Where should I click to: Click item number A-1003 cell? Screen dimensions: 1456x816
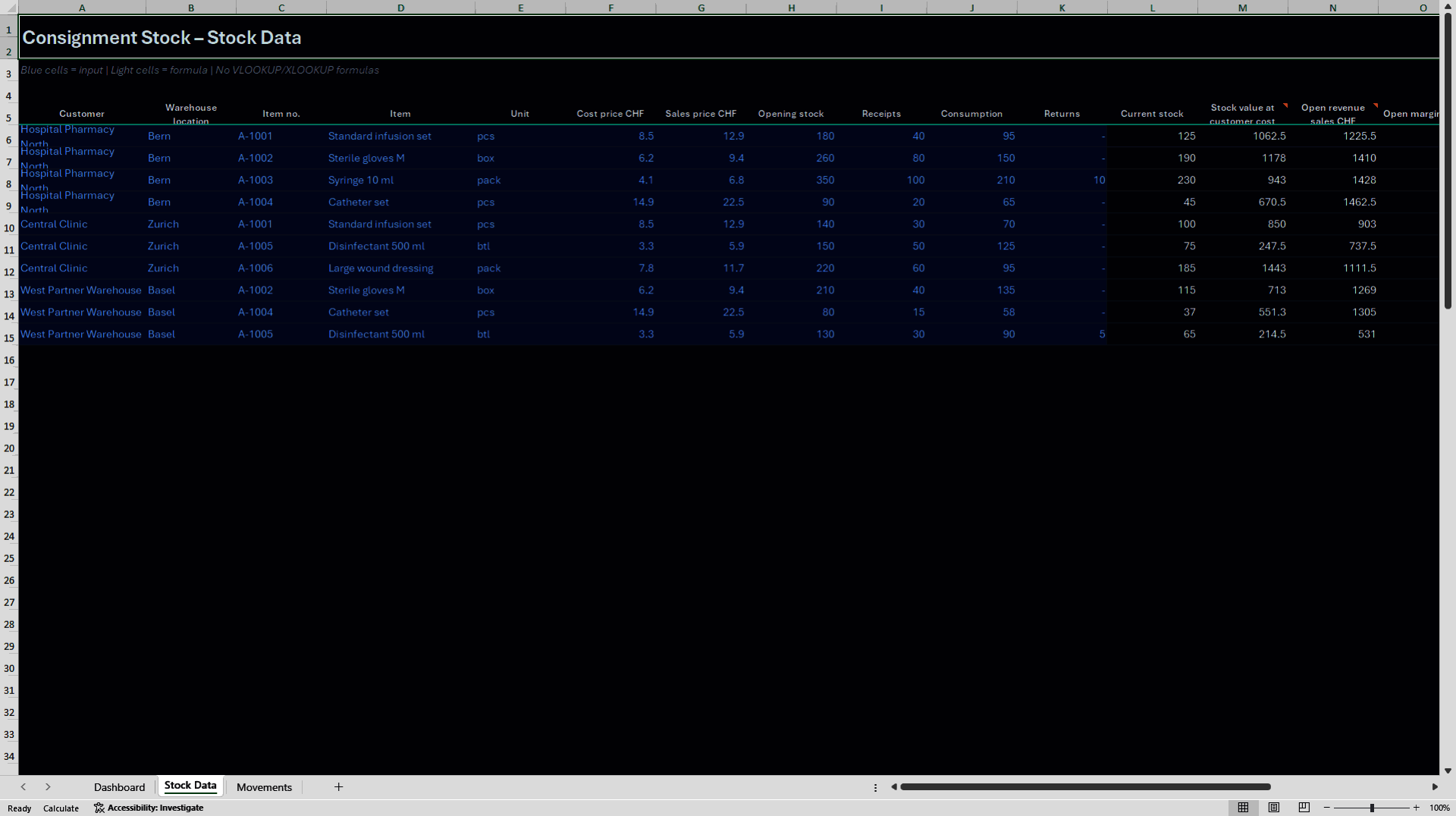click(281, 180)
